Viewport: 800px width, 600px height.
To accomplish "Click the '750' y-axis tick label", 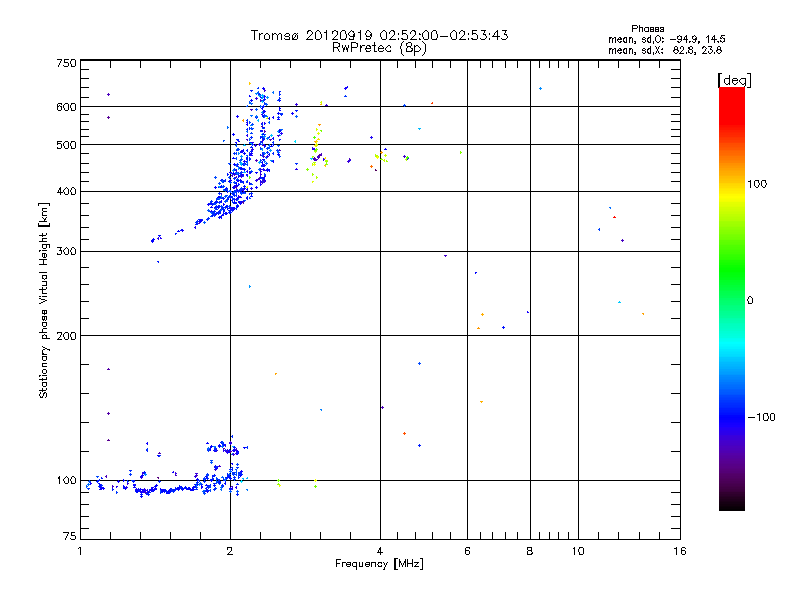I will [66, 63].
